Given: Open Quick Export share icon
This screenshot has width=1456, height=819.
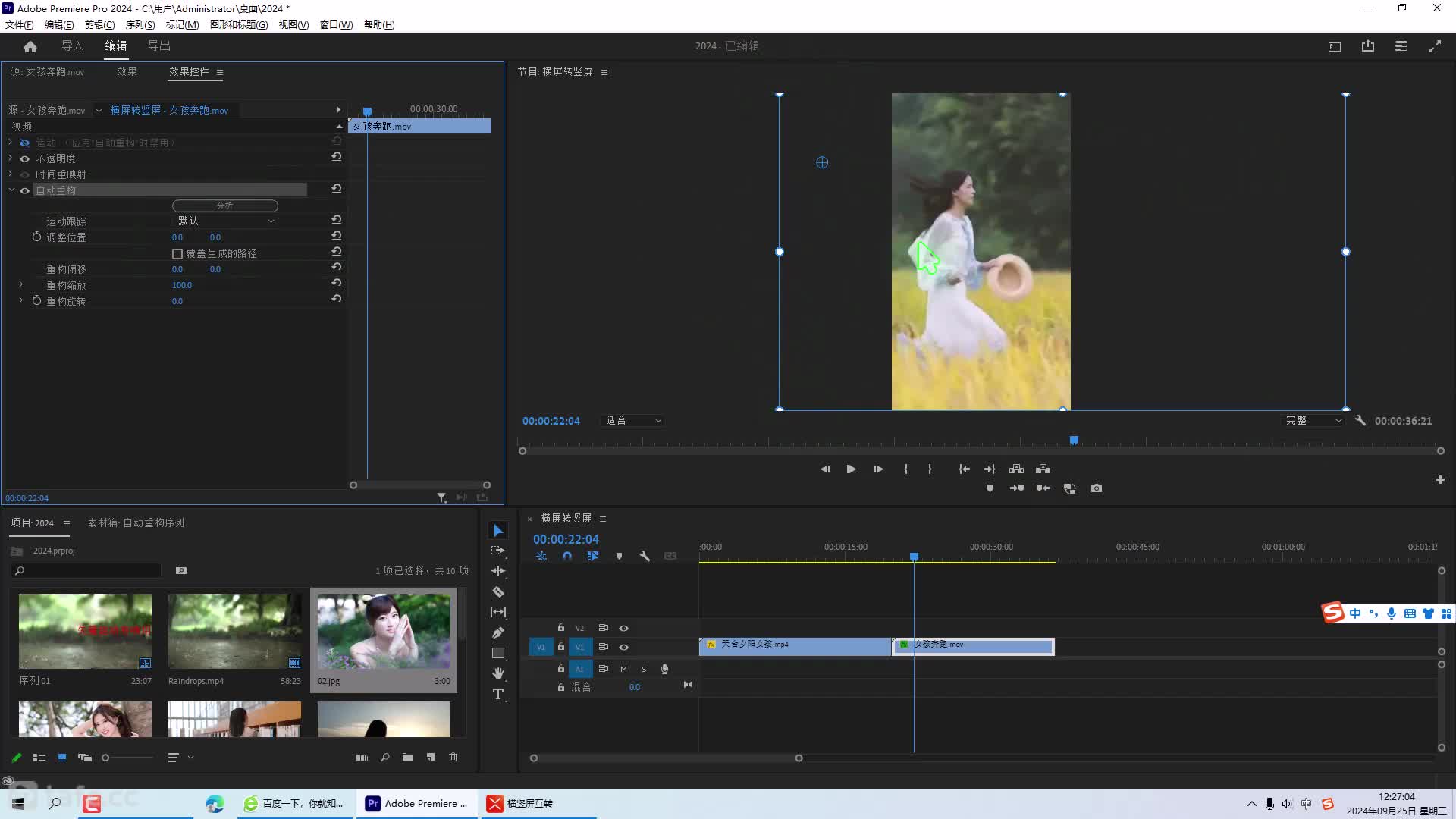Looking at the screenshot, I should point(1368,46).
